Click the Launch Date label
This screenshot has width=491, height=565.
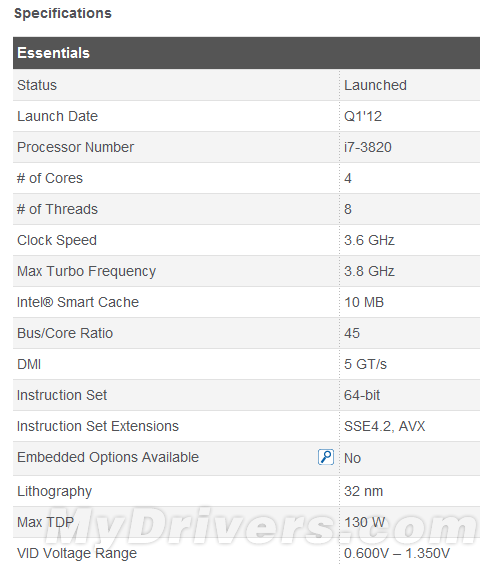point(57,116)
